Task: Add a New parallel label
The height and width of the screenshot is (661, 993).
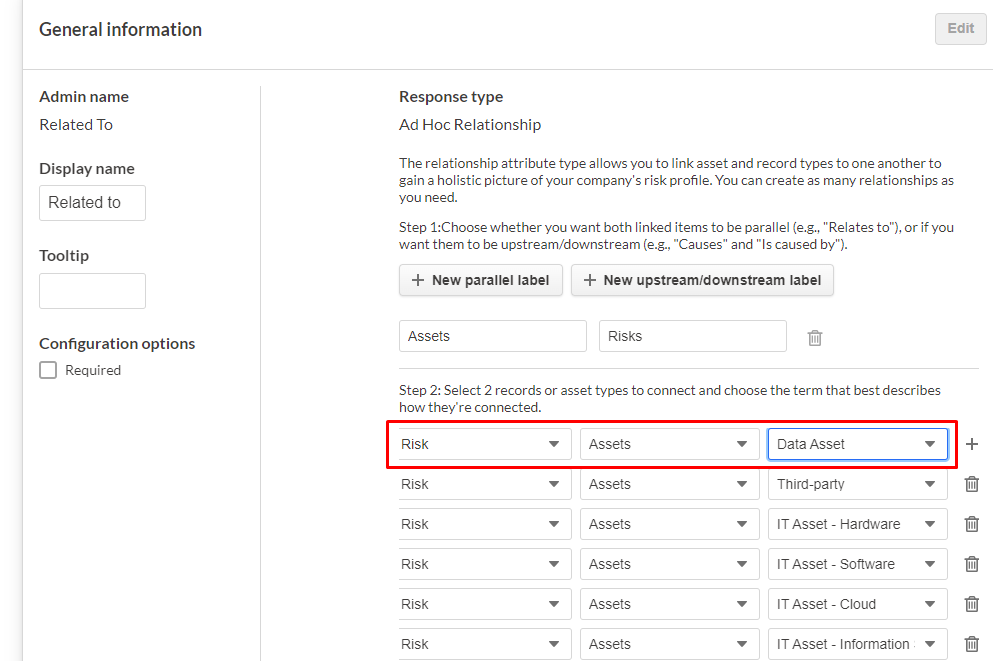Action: (481, 280)
